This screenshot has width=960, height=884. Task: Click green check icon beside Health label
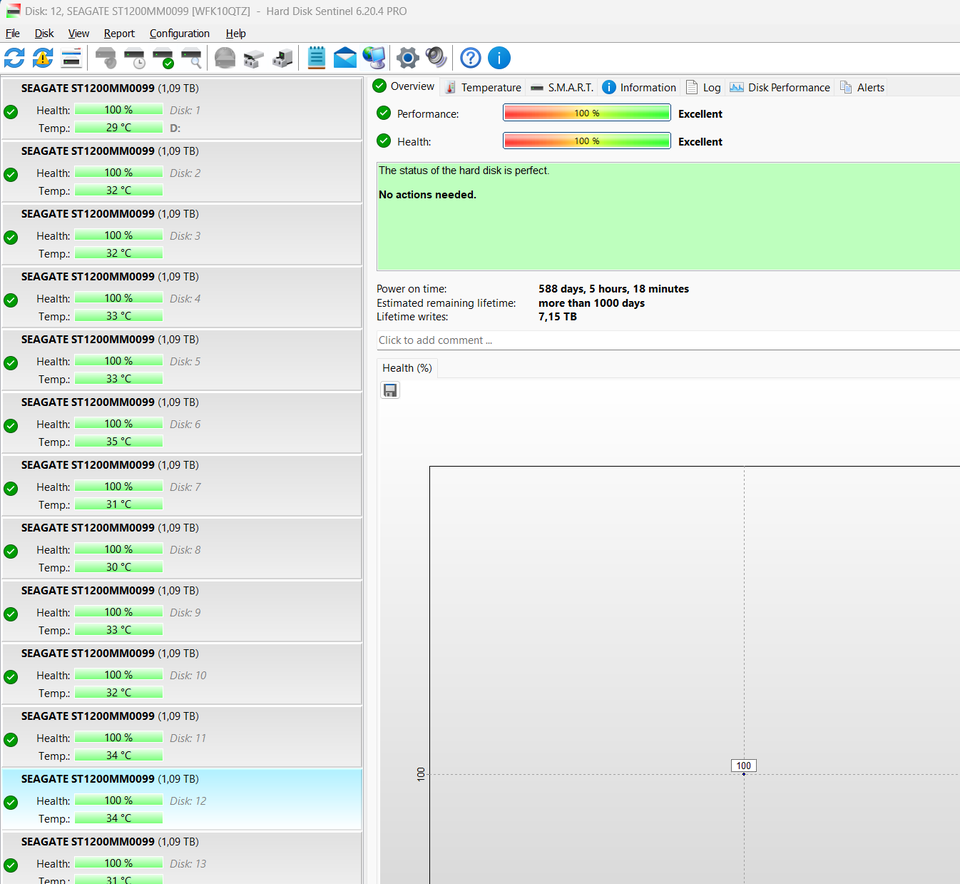click(384, 141)
